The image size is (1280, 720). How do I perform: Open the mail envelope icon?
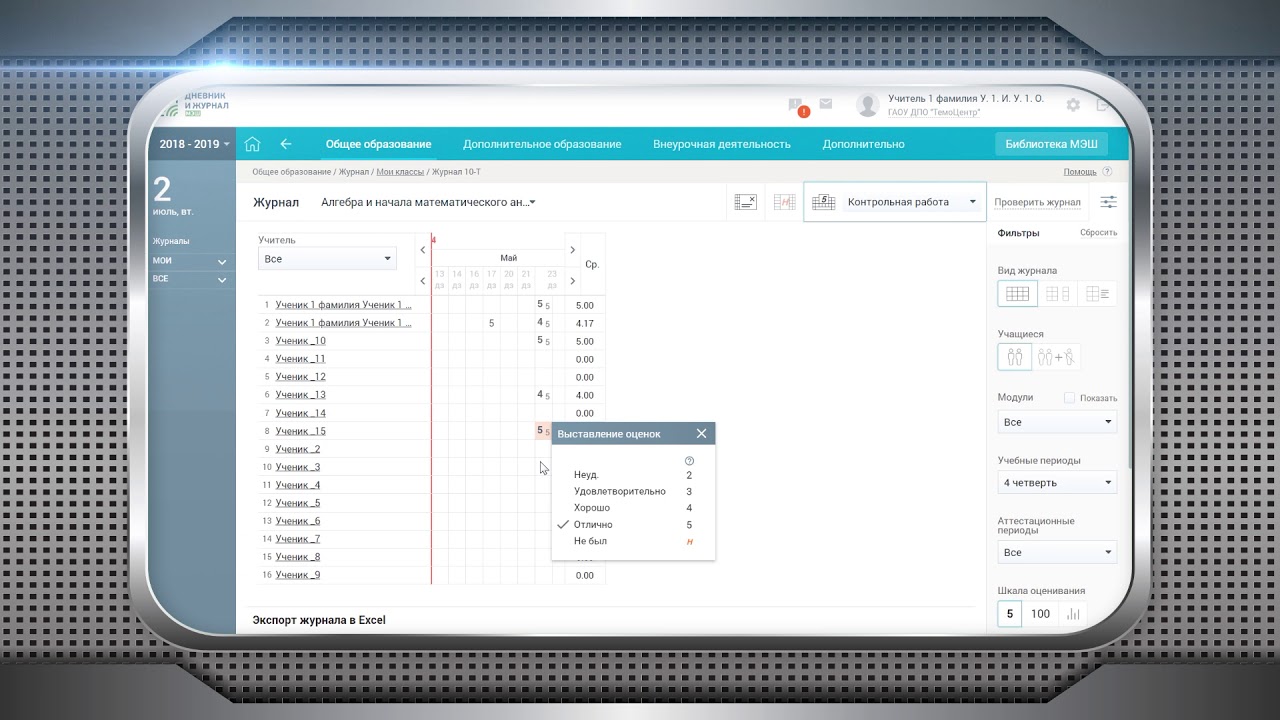tap(826, 103)
